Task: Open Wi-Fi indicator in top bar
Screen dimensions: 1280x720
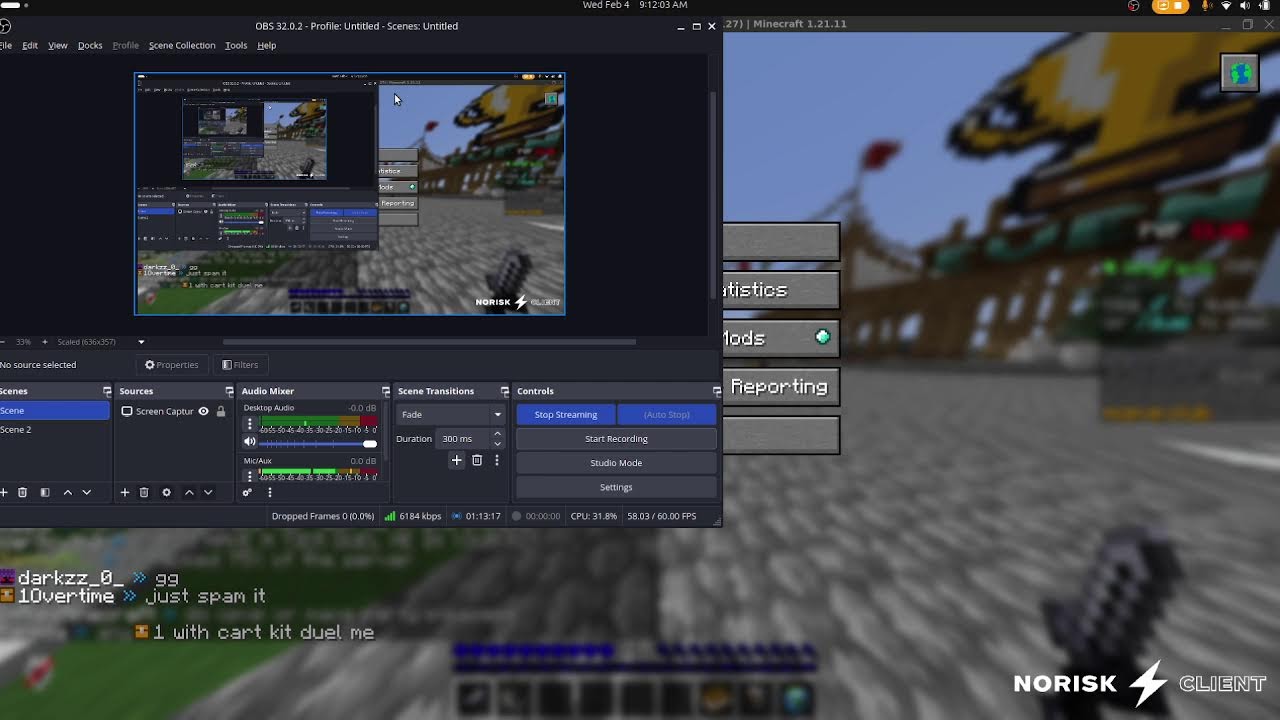Action: click(x=1227, y=6)
